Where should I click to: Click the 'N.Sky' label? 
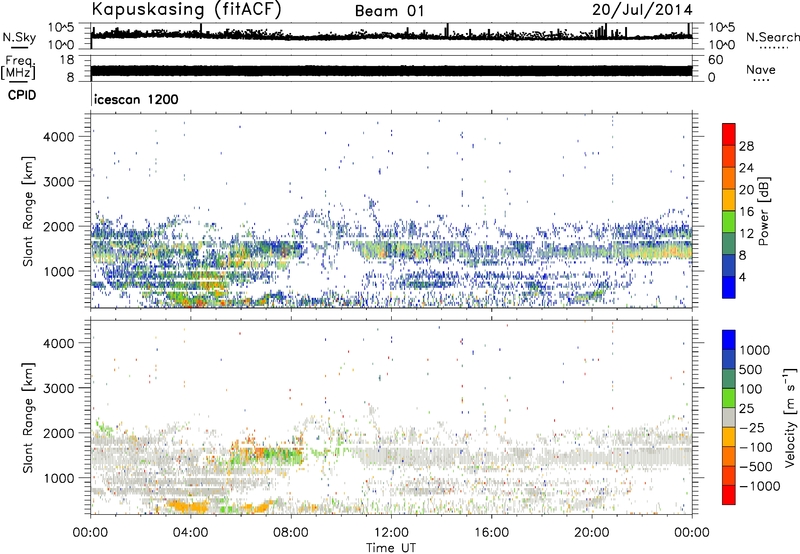19,37
